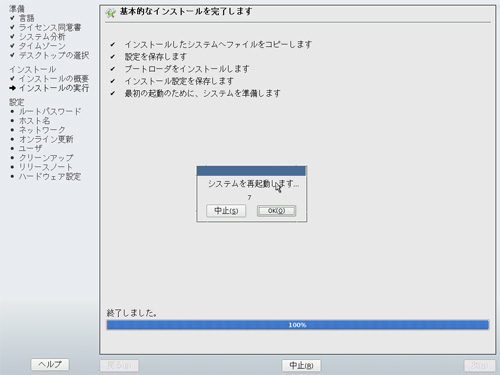Click the reboot dialog blue title bar
Image resolution: width=500 pixels, height=375 pixels.
251,171
